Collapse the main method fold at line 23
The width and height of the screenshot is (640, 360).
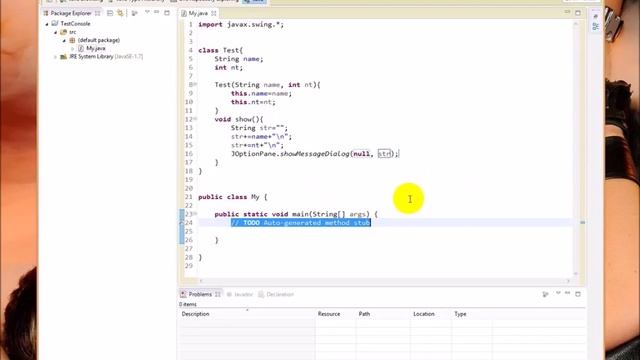click(195, 213)
